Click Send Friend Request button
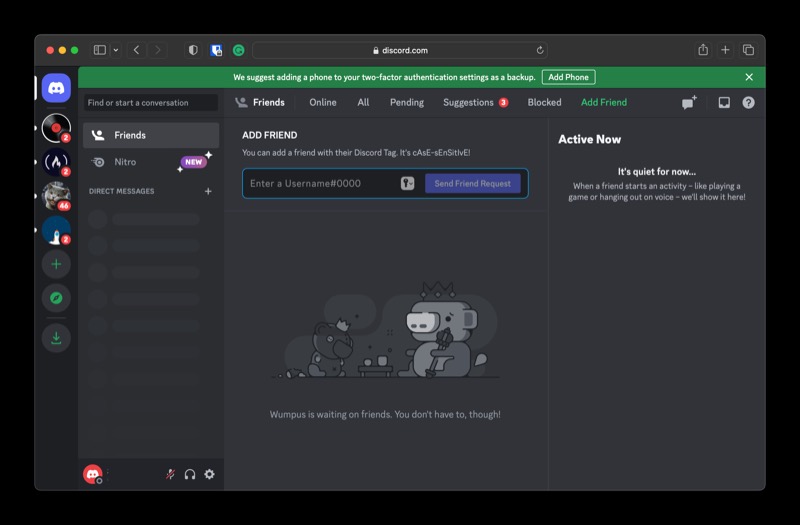 (x=472, y=183)
